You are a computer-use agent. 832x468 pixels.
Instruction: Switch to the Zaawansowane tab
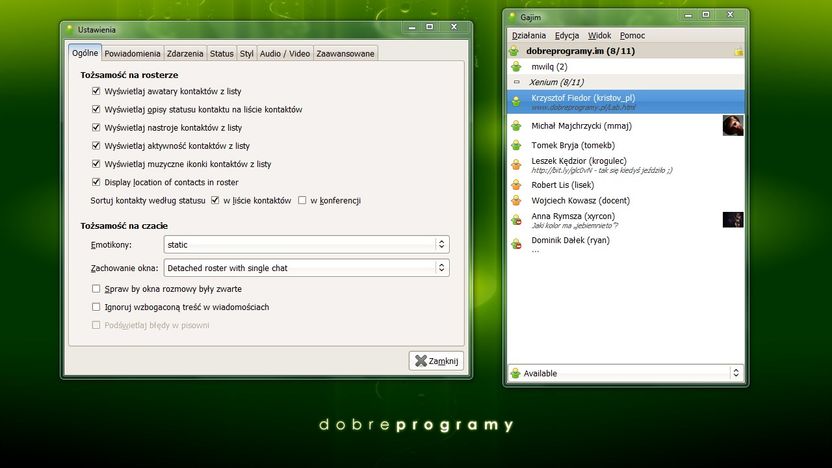345,54
